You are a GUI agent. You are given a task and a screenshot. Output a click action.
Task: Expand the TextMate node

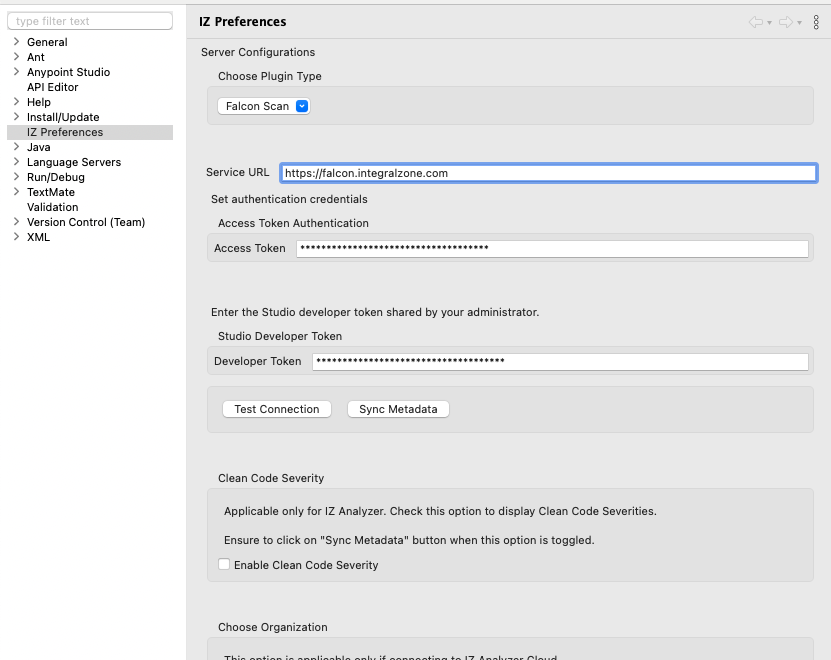click(x=16, y=191)
